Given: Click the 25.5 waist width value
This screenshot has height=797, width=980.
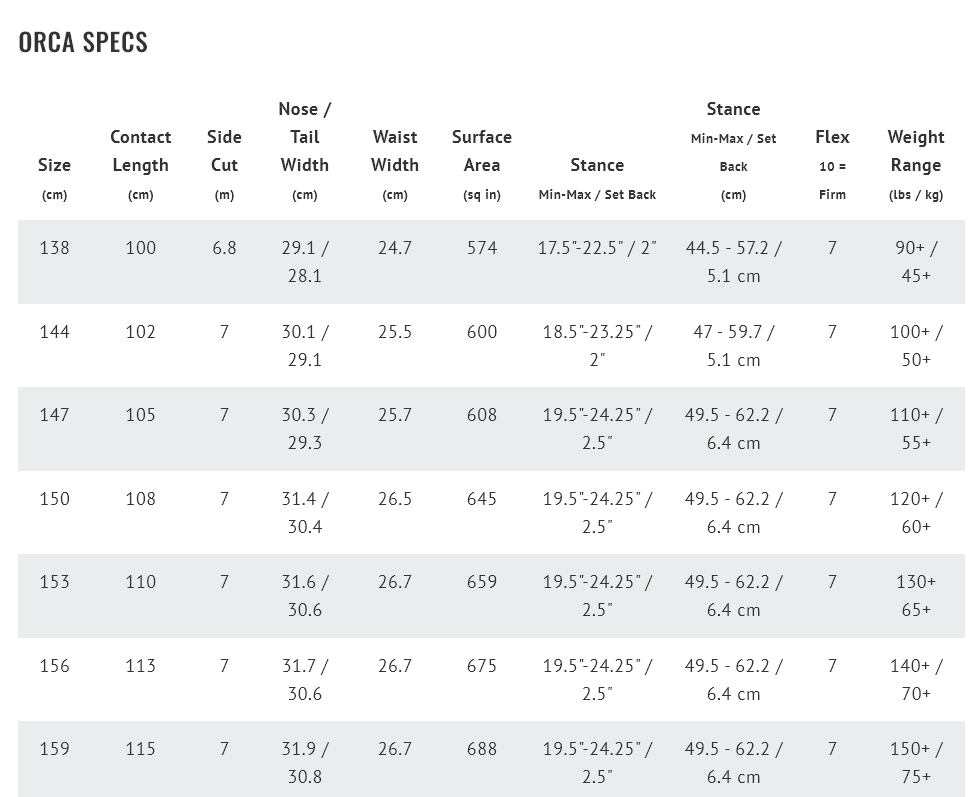Looking at the screenshot, I should (x=395, y=331).
